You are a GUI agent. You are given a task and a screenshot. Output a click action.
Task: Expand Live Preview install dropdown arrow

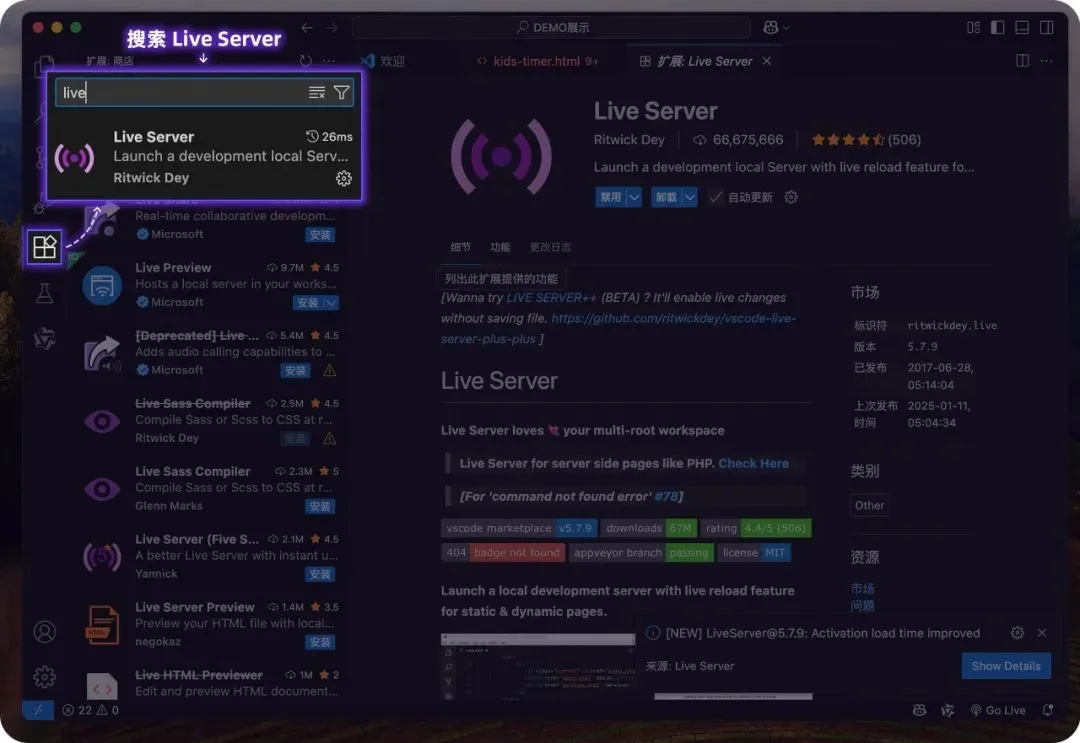point(331,302)
